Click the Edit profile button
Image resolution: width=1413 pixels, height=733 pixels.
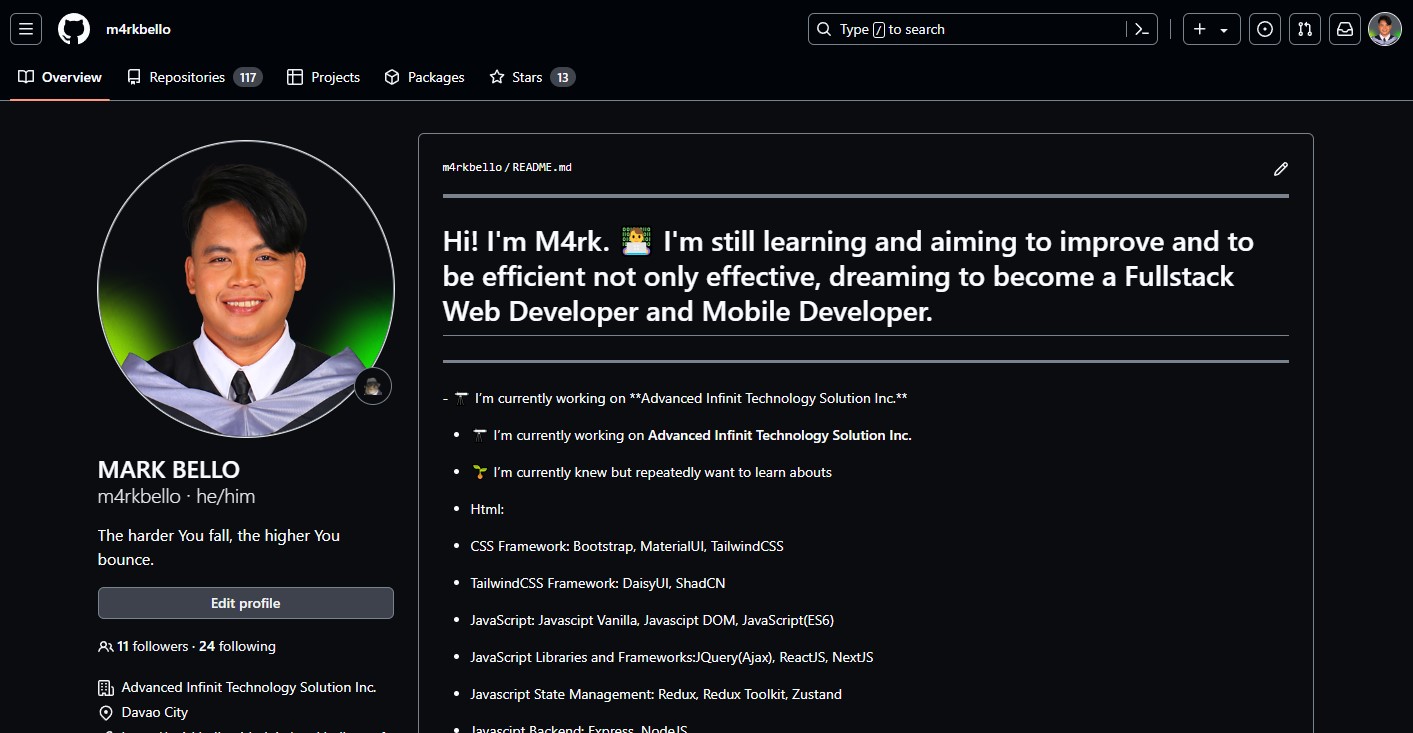coord(246,603)
